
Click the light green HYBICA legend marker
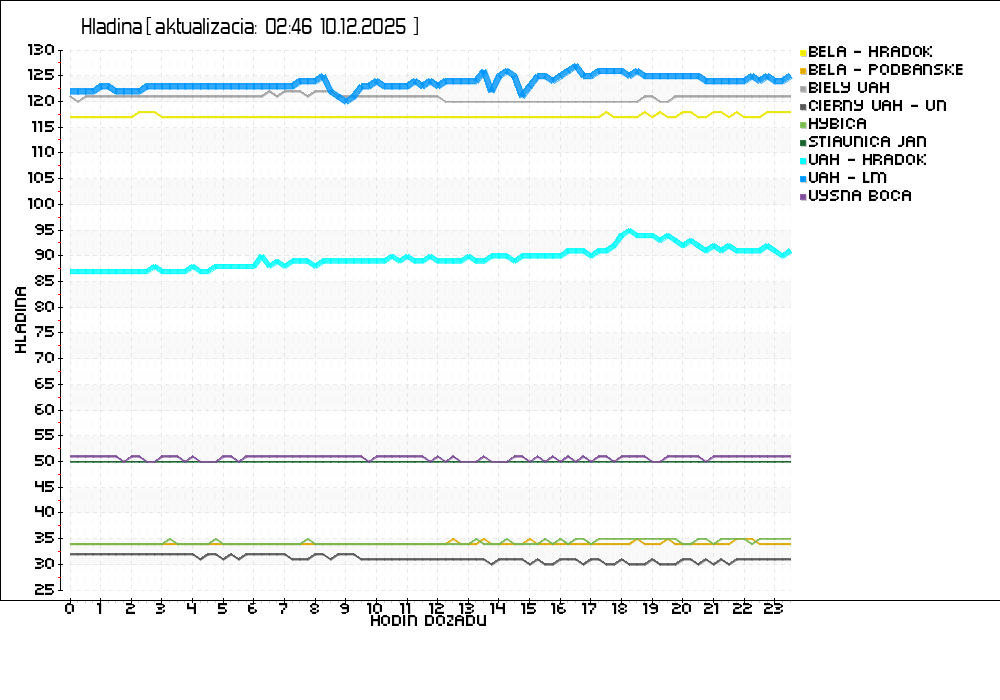(x=803, y=124)
